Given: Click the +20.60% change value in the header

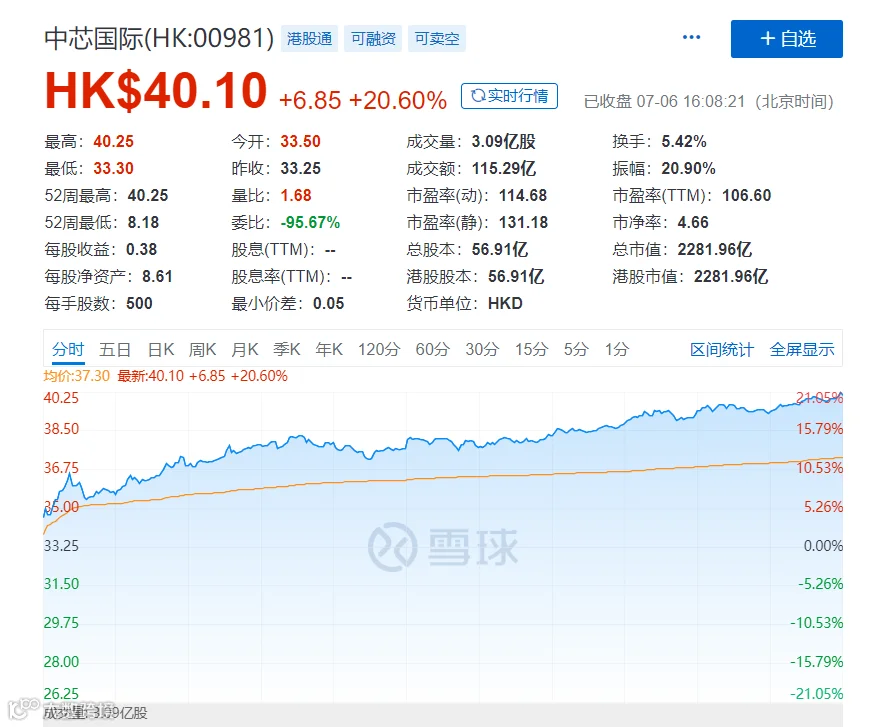Looking at the screenshot, I should tap(398, 101).
